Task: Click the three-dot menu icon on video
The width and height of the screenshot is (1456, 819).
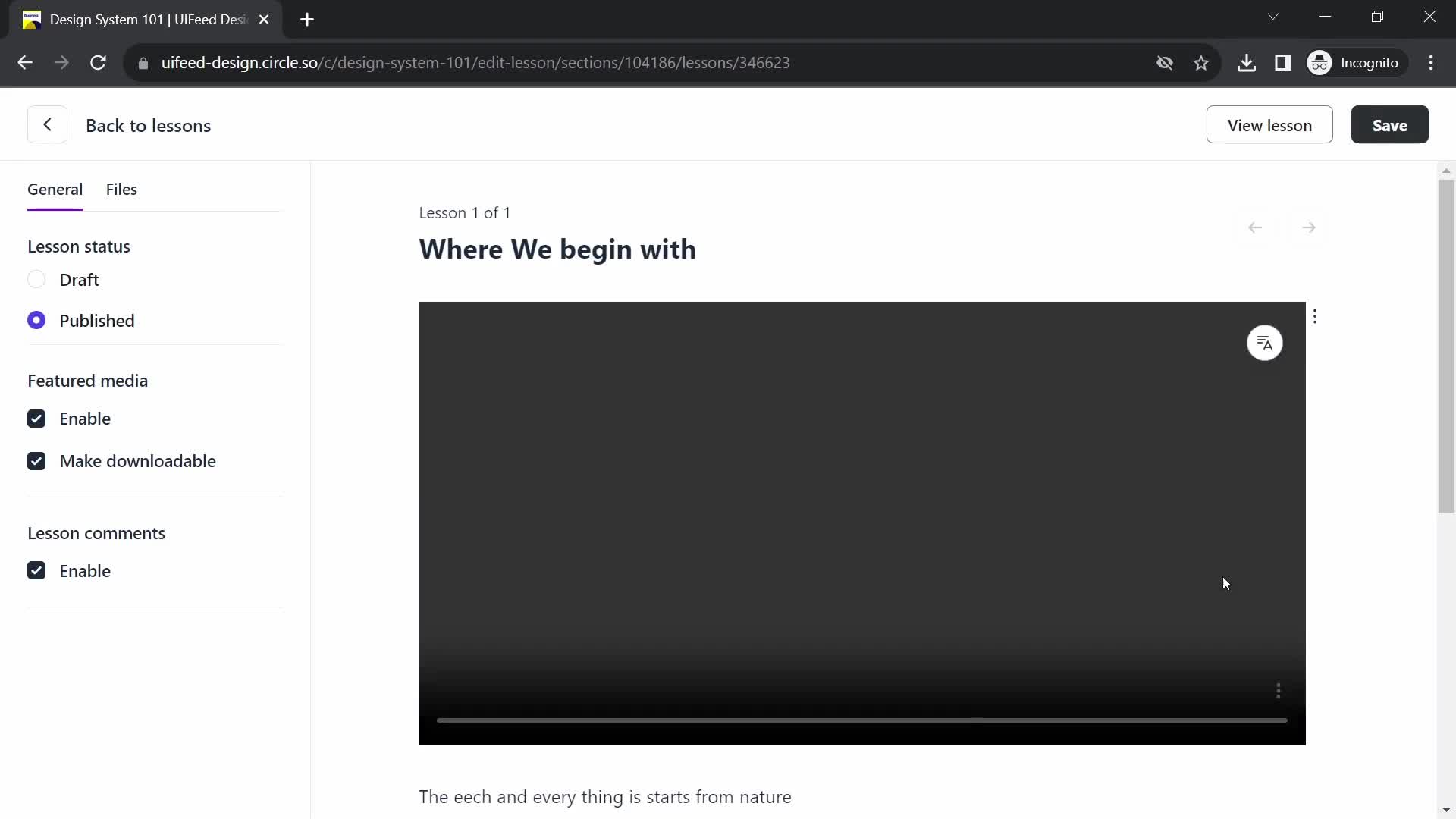Action: point(1315,317)
